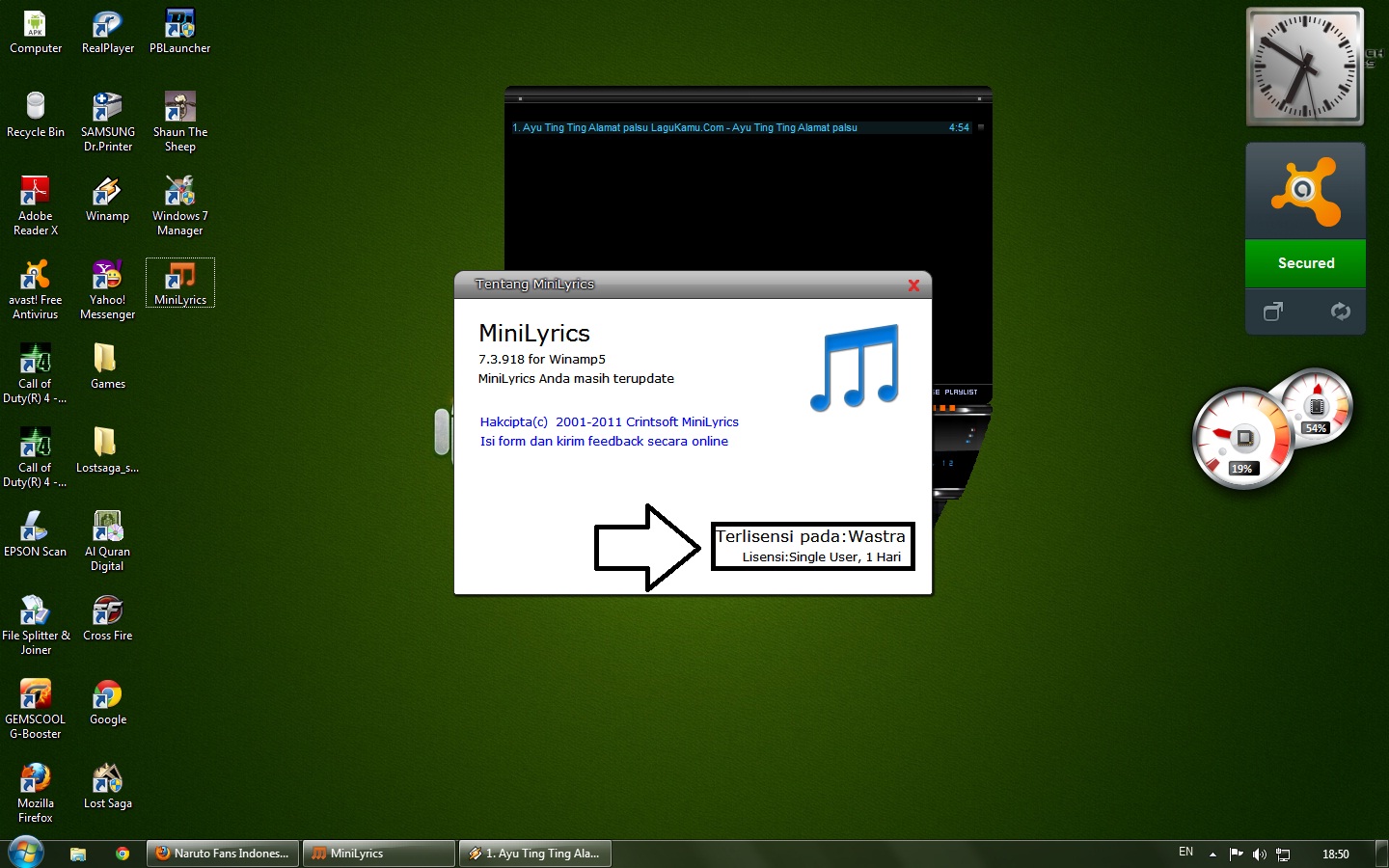Open File Splitter & Joiner shortcut
Viewport: 1389px width, 868px height.
[x=36, y=626]
